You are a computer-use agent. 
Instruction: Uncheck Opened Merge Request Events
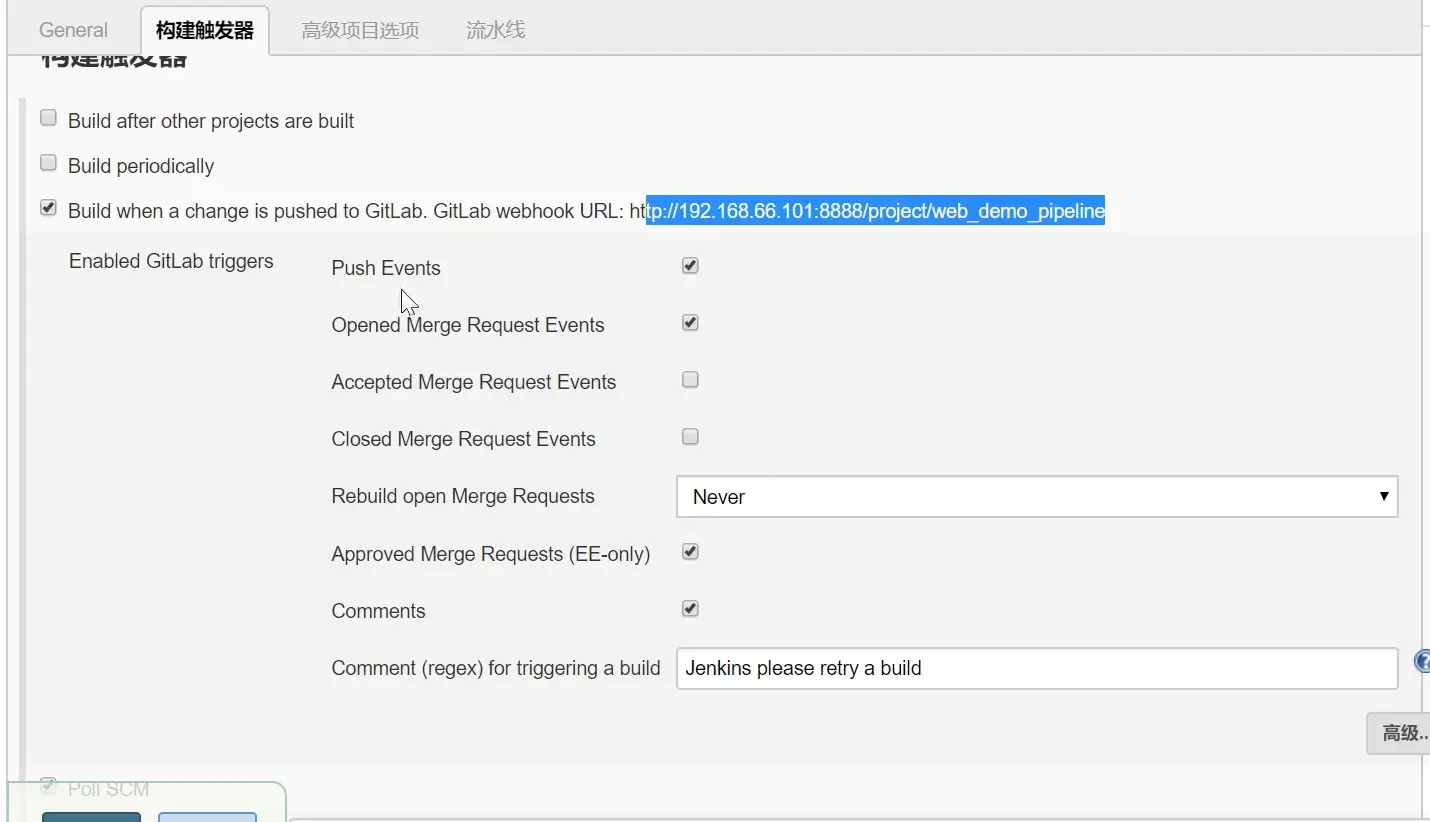pos(690,323)
